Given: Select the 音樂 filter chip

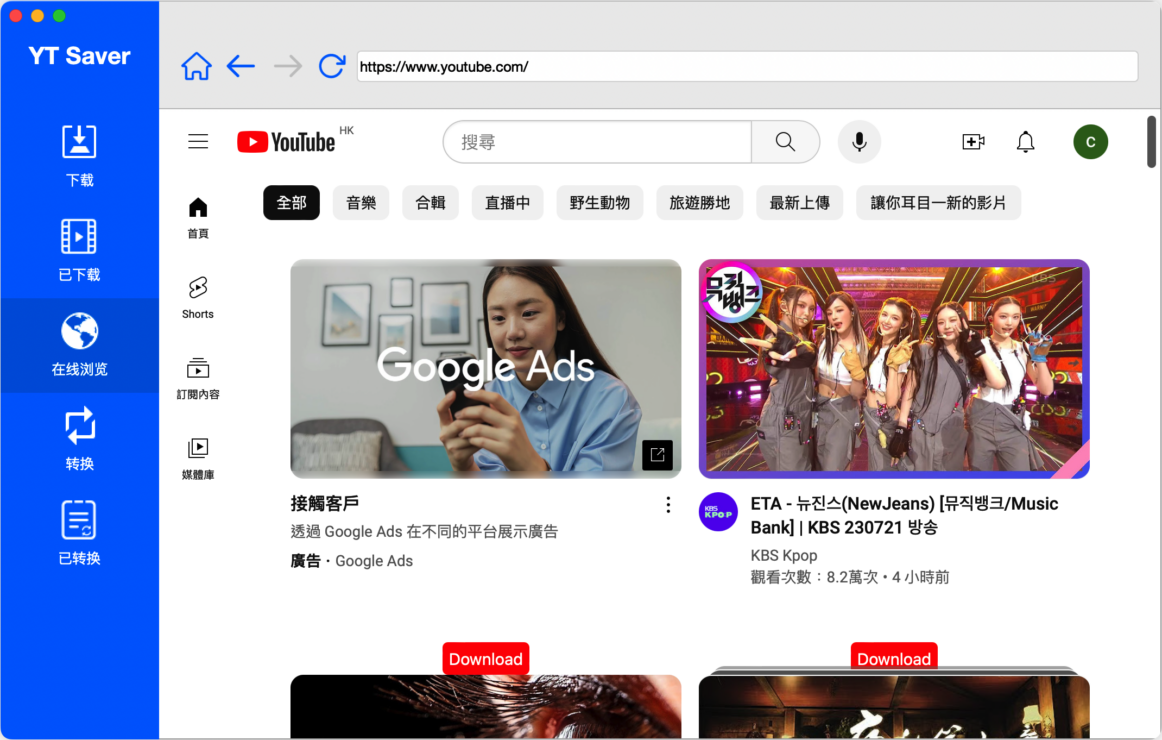Looking at the screenshot, I should point(361,203).
